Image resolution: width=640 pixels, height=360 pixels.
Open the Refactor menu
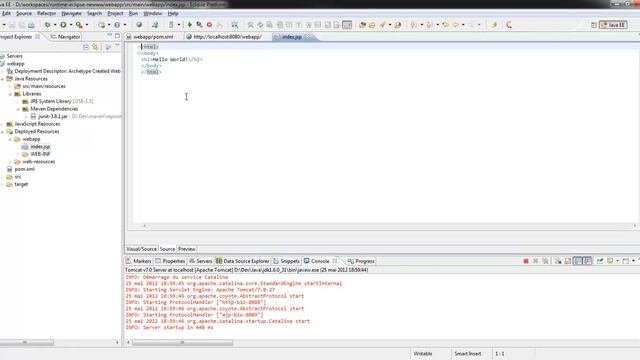coord(46,13)
